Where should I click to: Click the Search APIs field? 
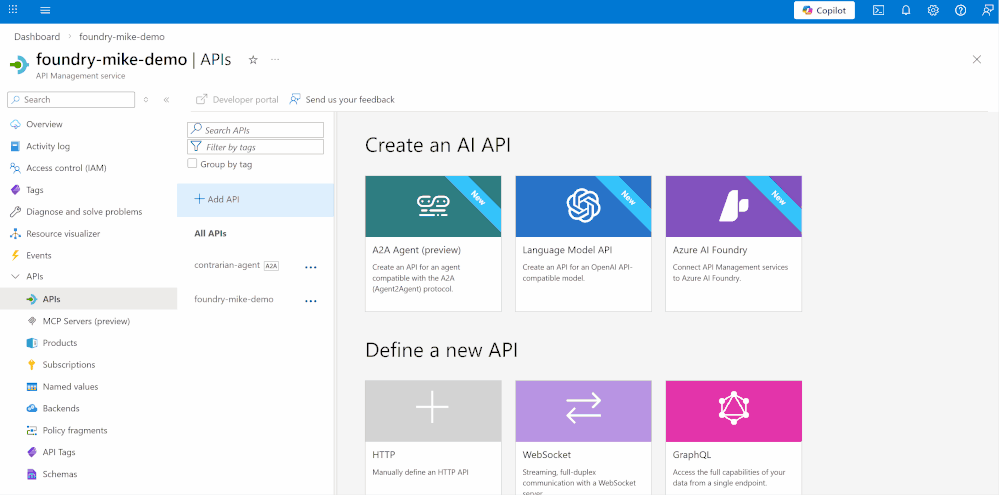[x=255, y=130]
